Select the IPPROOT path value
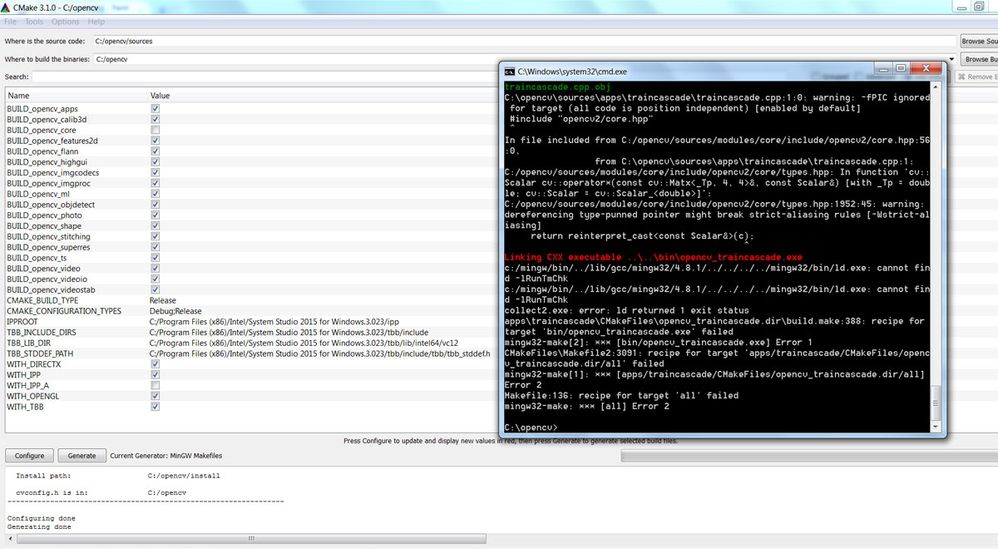The height and width of the screenshot is (549, 998). [274, 322]
